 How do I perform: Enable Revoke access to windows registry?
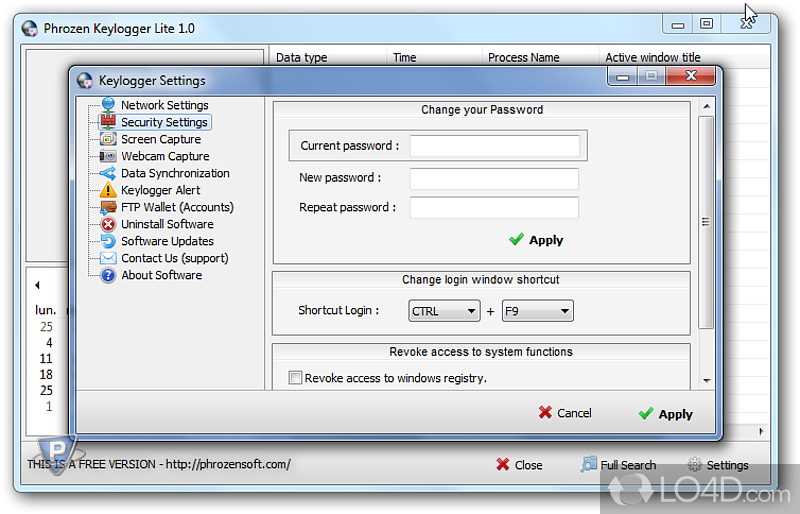(x=295, y=378)
